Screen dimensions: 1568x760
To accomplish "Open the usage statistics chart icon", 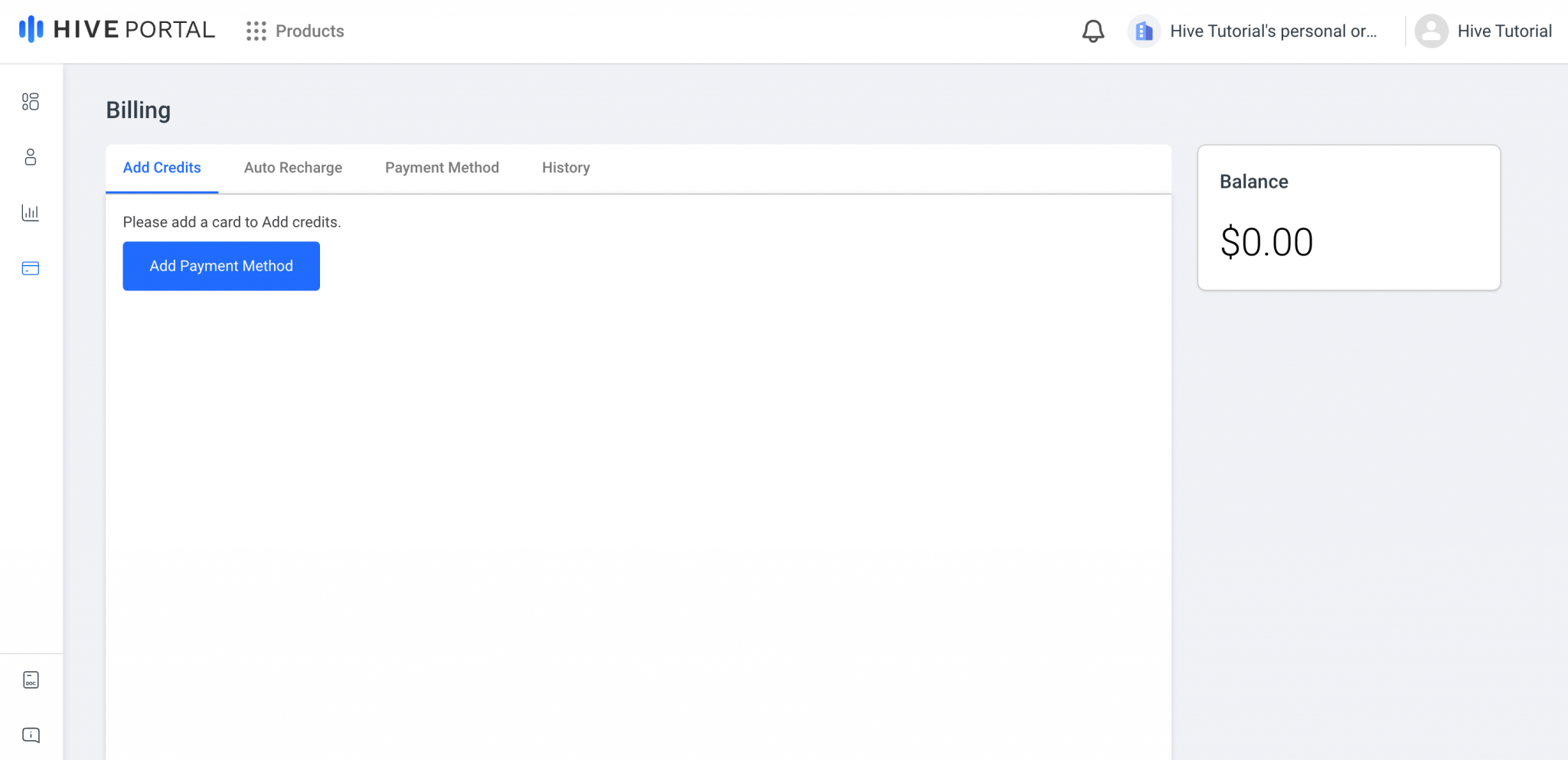I will [x=31, y=213].
